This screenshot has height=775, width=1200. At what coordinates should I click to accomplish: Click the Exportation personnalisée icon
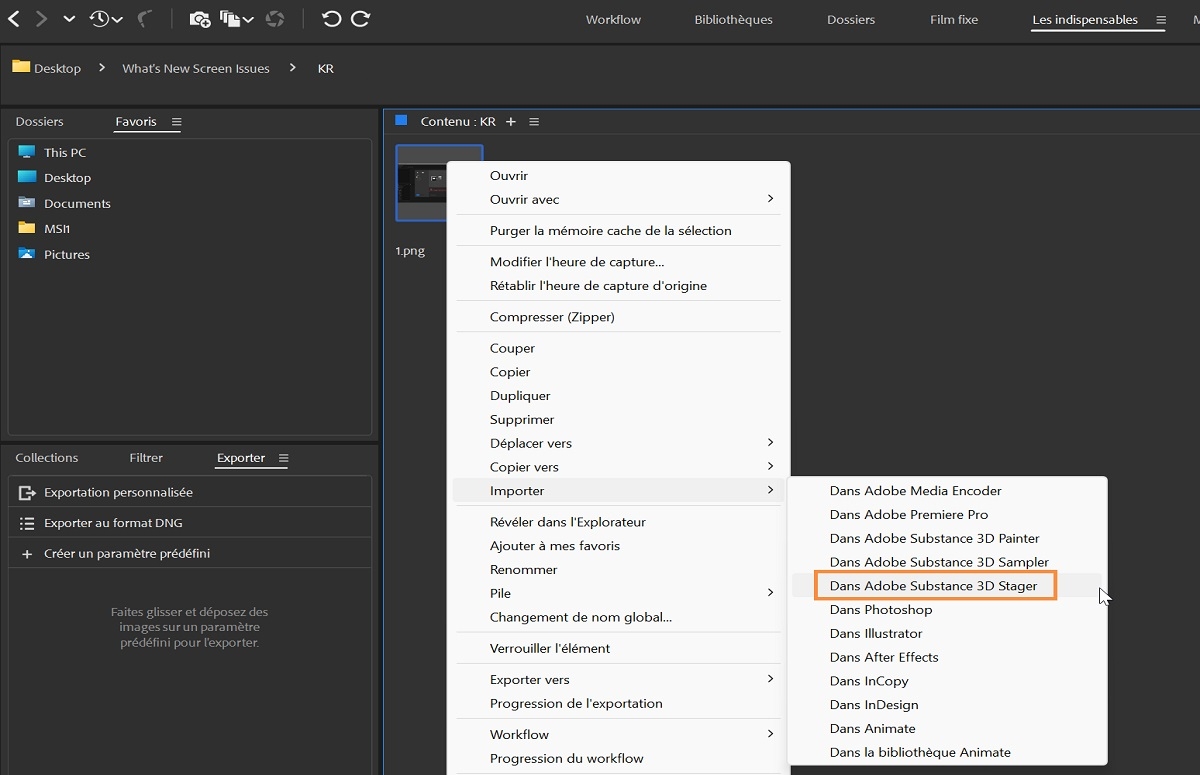27,493
